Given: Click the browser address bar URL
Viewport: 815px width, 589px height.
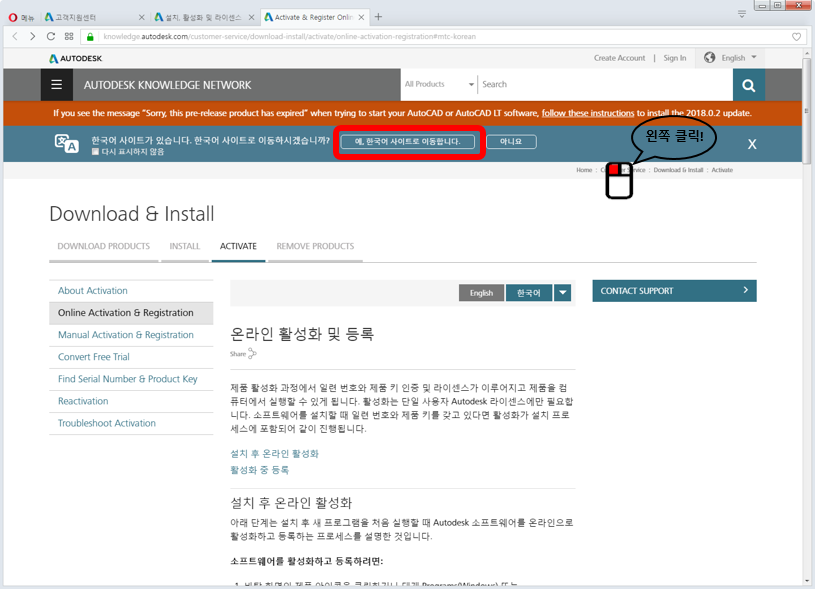Looking at the screenshot, I should click(290, 37).
